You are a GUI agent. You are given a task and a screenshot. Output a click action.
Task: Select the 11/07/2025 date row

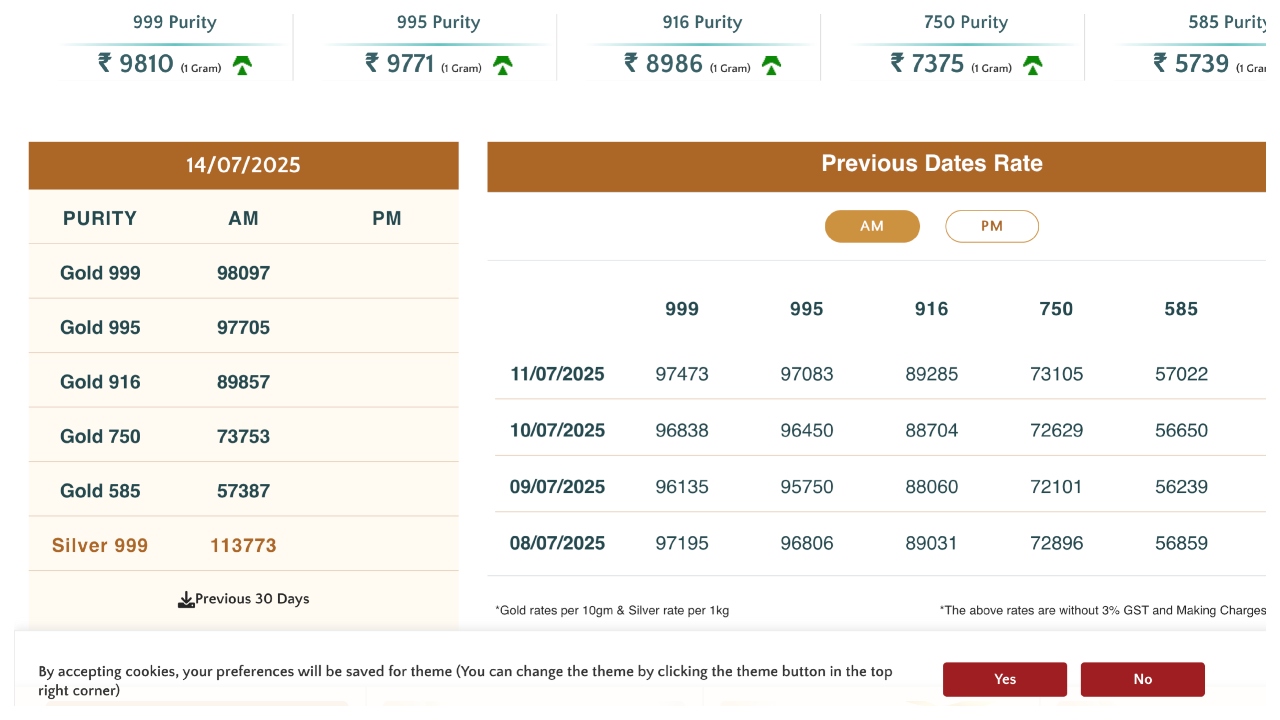tap(557, 374)
